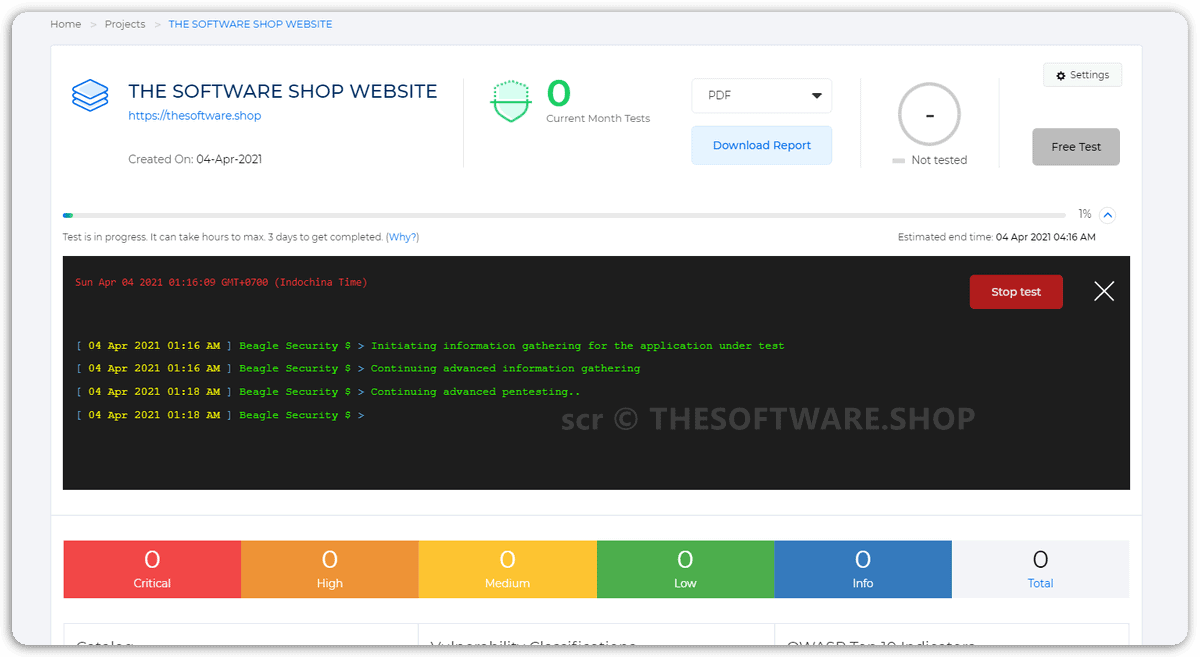Click the 1% progress percentage

click(1085, 214)
